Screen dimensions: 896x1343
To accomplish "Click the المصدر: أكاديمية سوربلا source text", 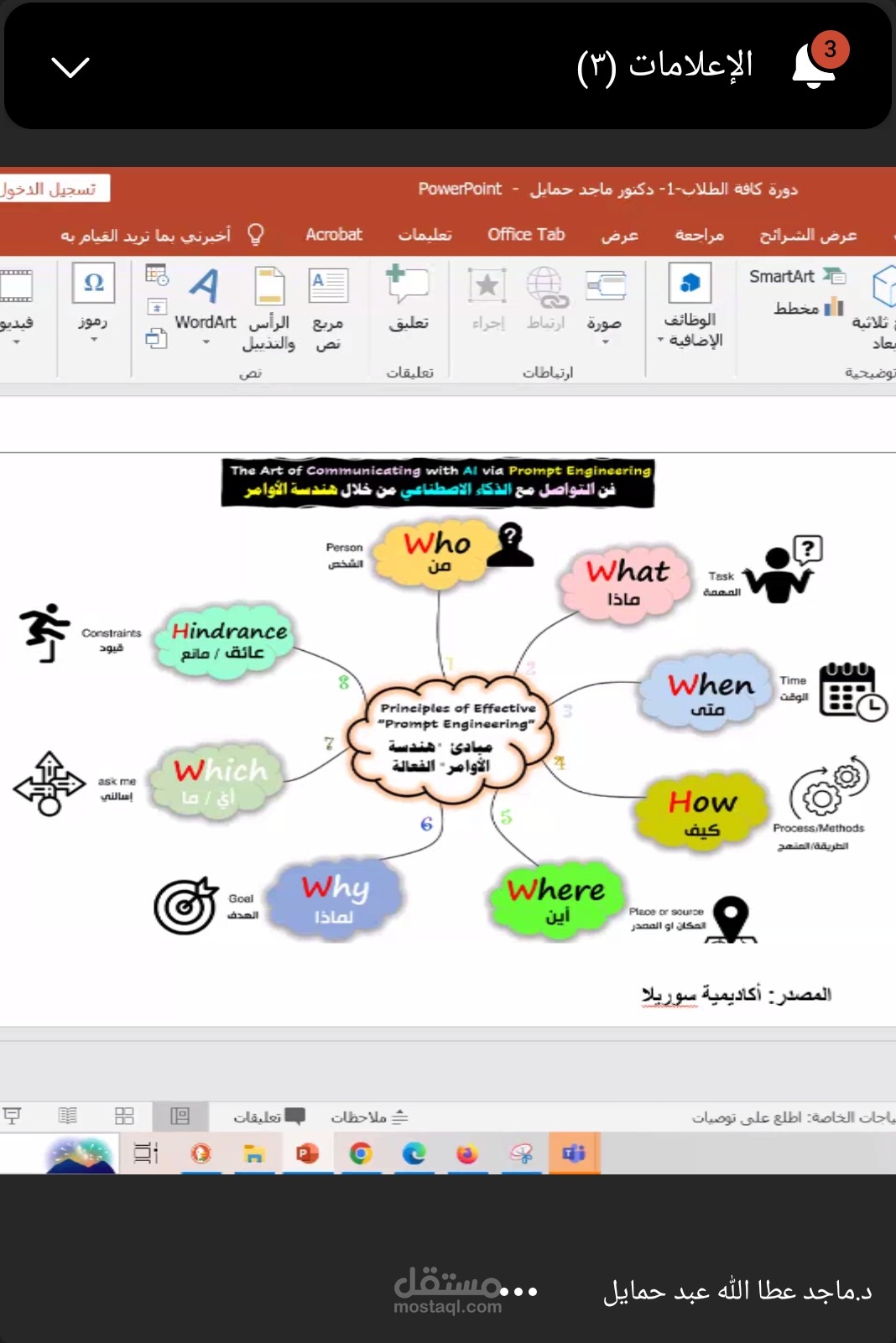I will click(737, 995).
